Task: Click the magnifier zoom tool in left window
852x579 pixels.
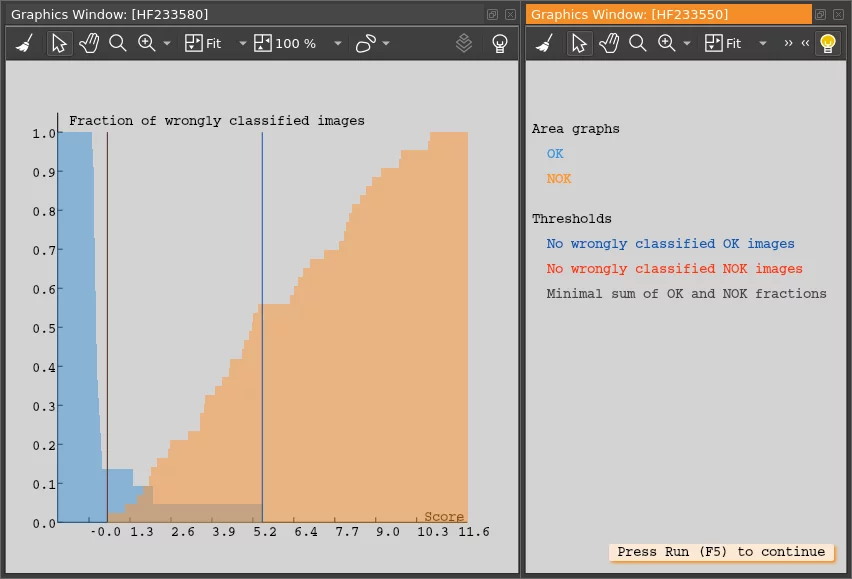Action: pos(118,44)
